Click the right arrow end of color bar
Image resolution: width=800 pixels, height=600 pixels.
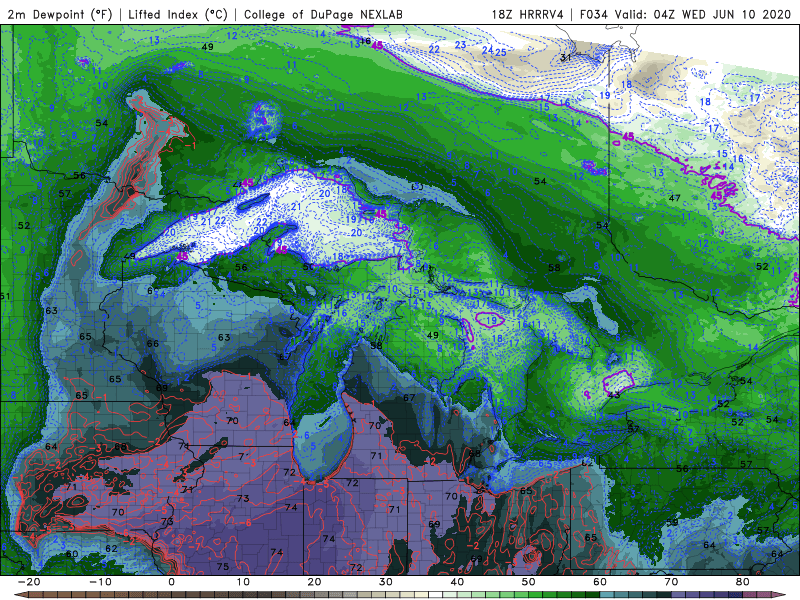pyautogui.click(x=780, y=595)
